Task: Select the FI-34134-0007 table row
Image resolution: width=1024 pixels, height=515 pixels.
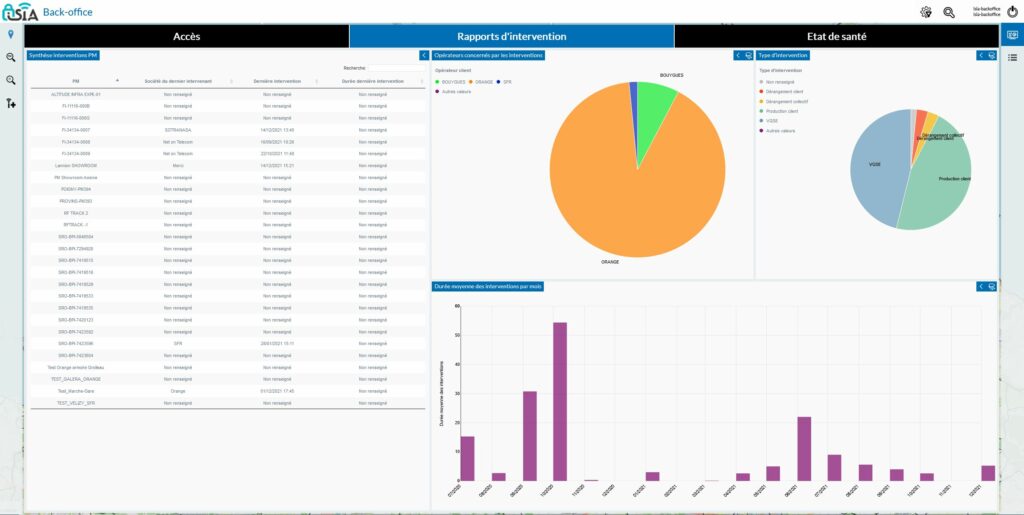Action: pyautogui.click(x=228, y=130)
